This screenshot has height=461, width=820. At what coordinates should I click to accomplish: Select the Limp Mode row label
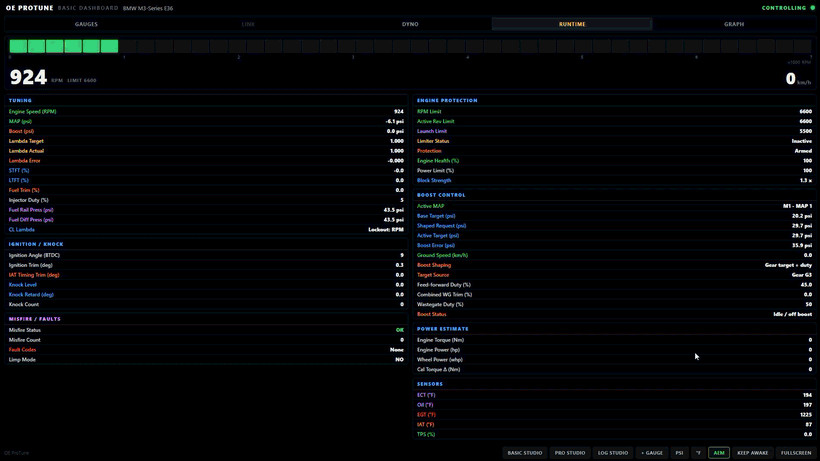[22, 360]
